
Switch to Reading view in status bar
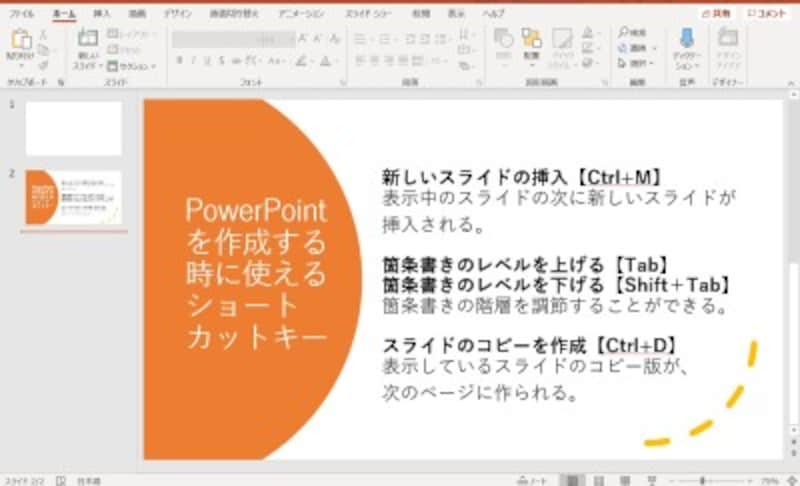pyautogui.click(x=625, y=480)
